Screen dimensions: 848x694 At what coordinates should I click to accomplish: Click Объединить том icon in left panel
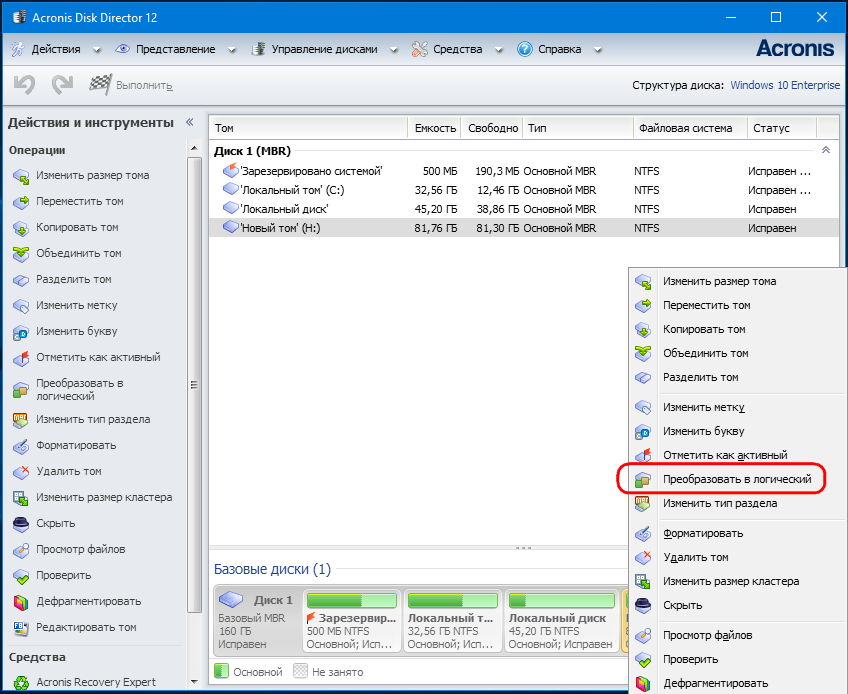(x=21, y=254)
